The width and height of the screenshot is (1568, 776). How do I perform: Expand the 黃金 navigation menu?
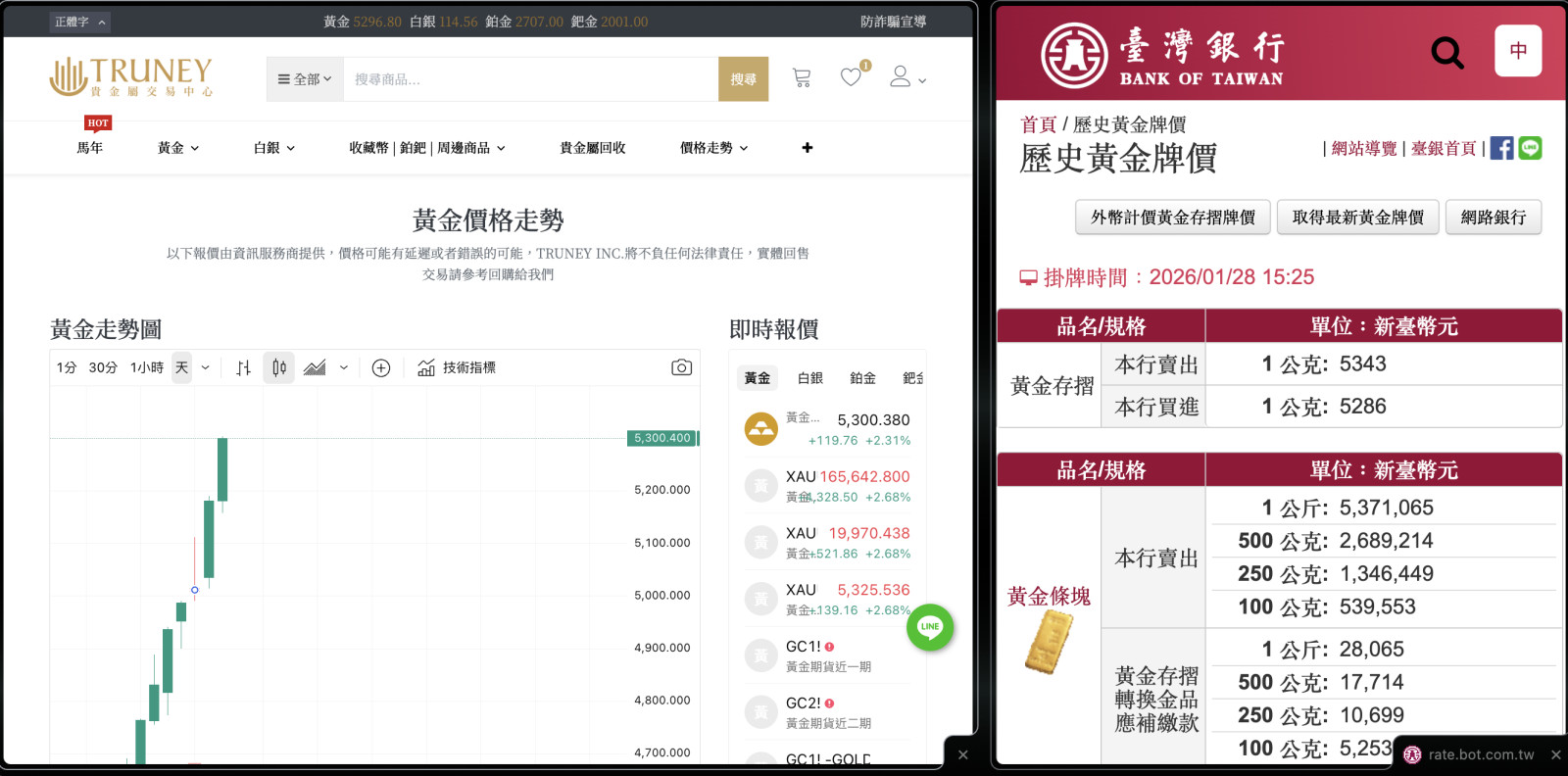click(178, 148)
